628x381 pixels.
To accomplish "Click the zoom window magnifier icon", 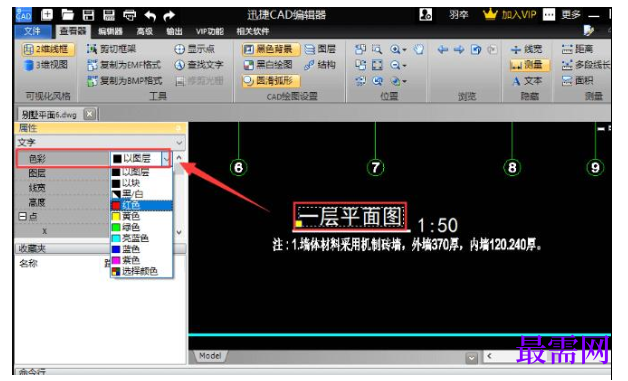I will point(377,49).
